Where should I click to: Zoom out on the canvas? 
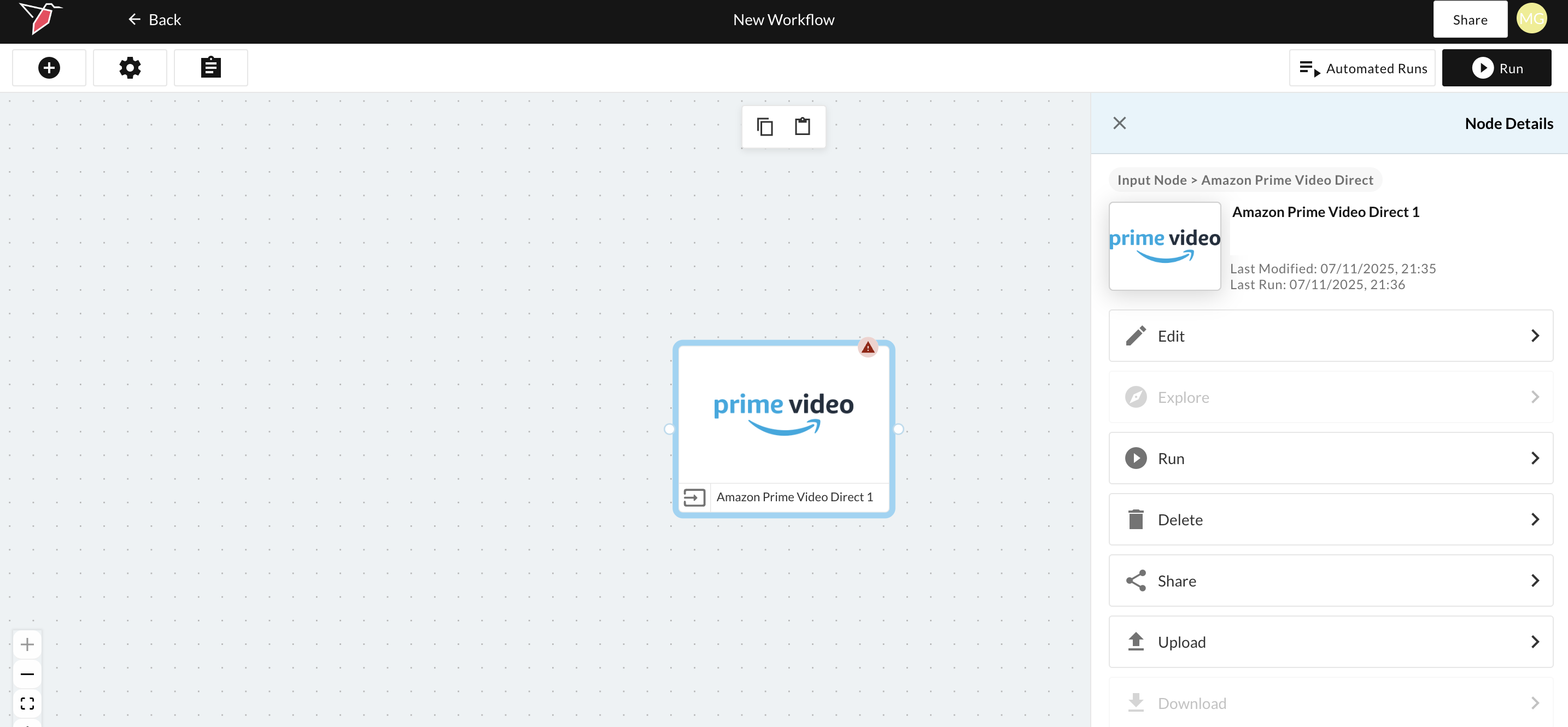pos(27,674)
